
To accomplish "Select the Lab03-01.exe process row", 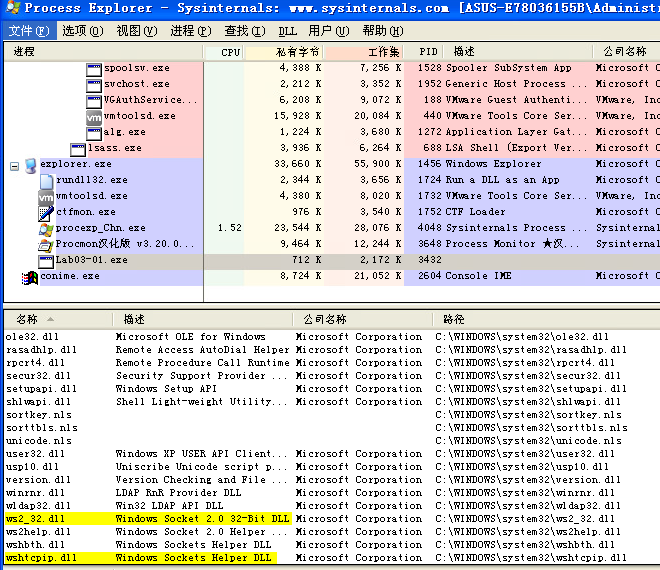I will [x=332, y=260].
